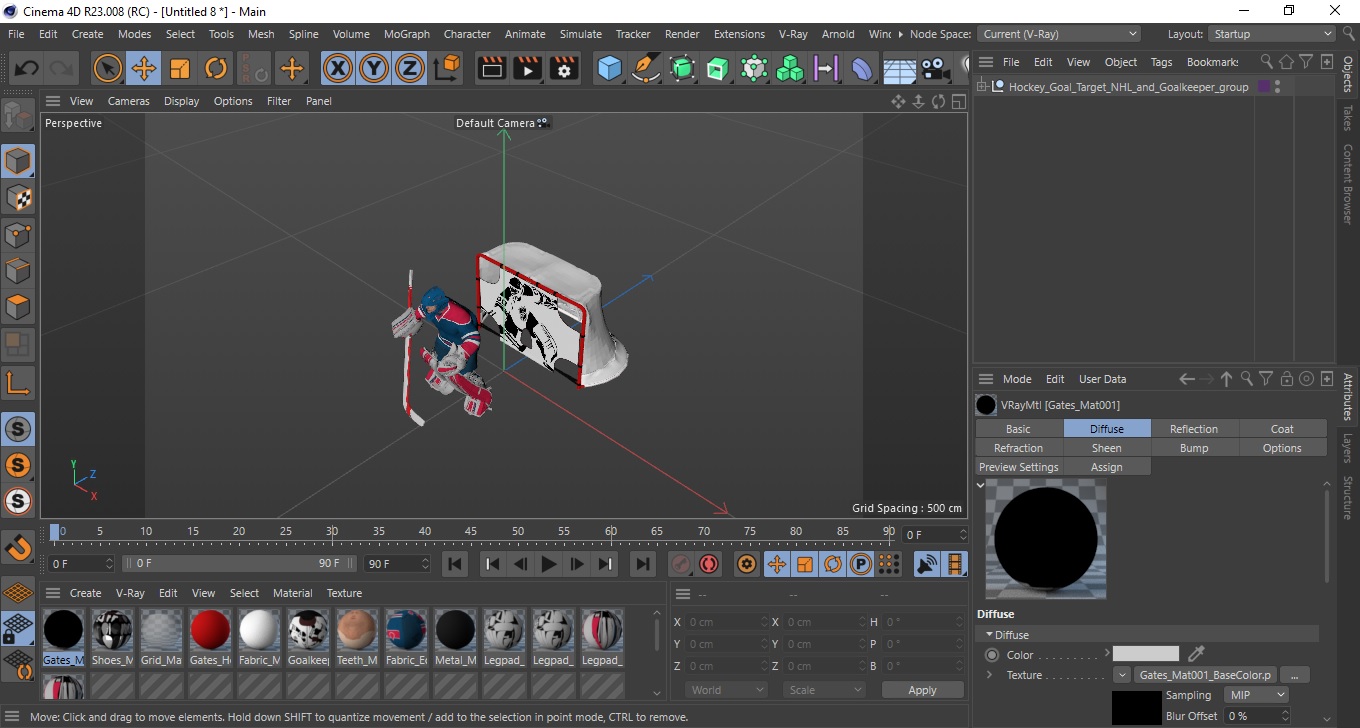Viewport: 1360px width, 728px height.
Task: Click the Bend deformer icon
Action: click(861, 68)
